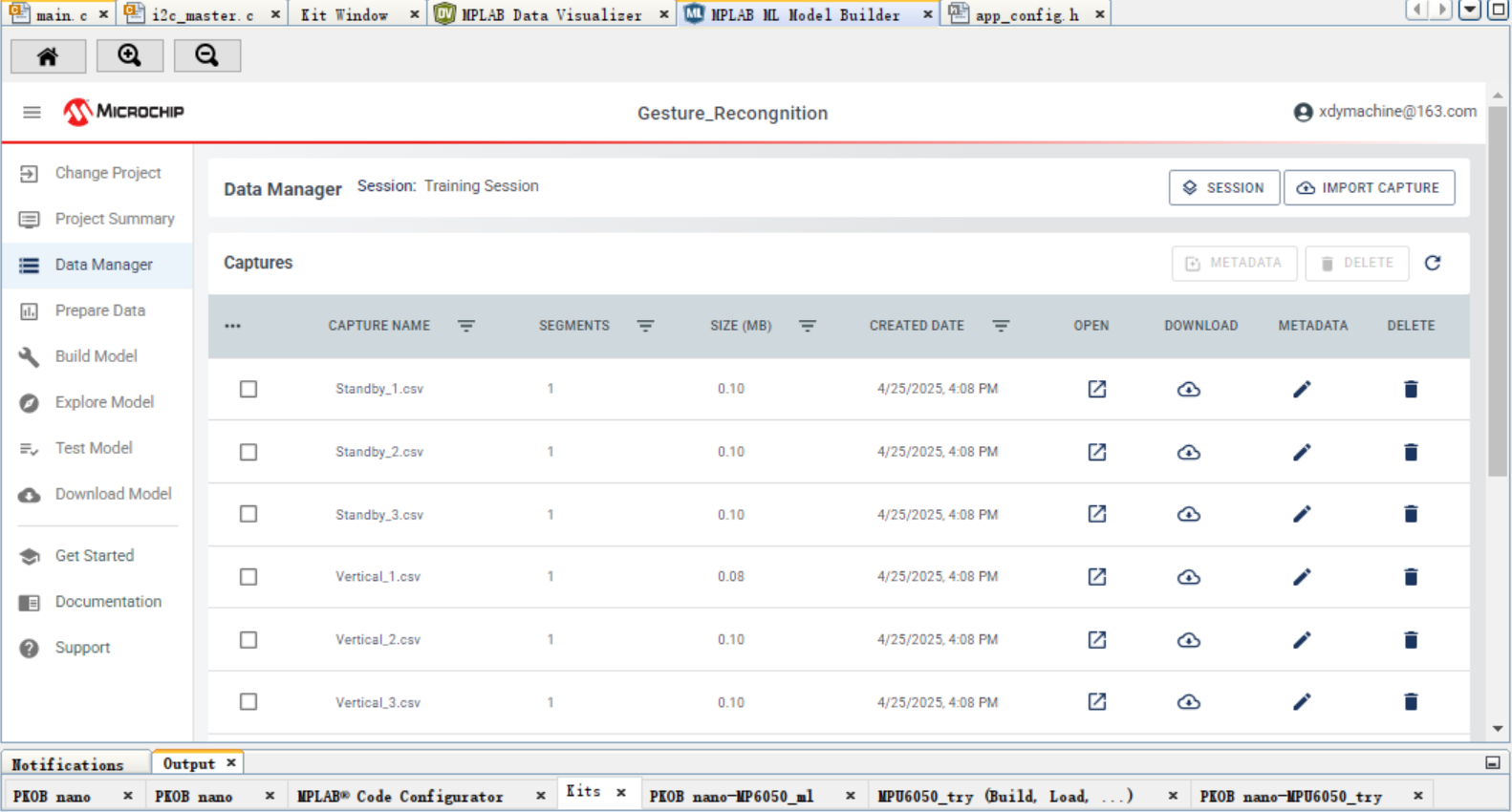The height and width of the screenshot is (812, 1512).
Task: Open the user account xdymachine@163.com
Action: pyautogui.click(x=1385, y=112)
